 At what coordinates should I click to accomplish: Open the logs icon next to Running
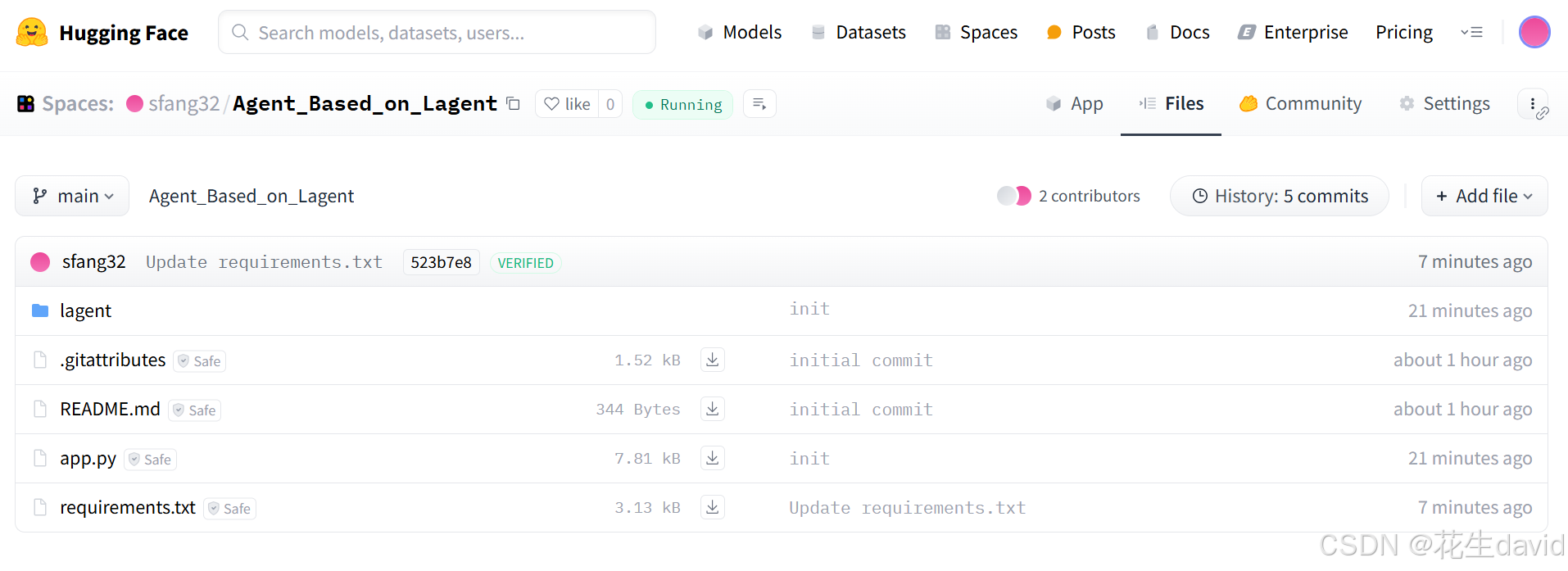point(759,104)
